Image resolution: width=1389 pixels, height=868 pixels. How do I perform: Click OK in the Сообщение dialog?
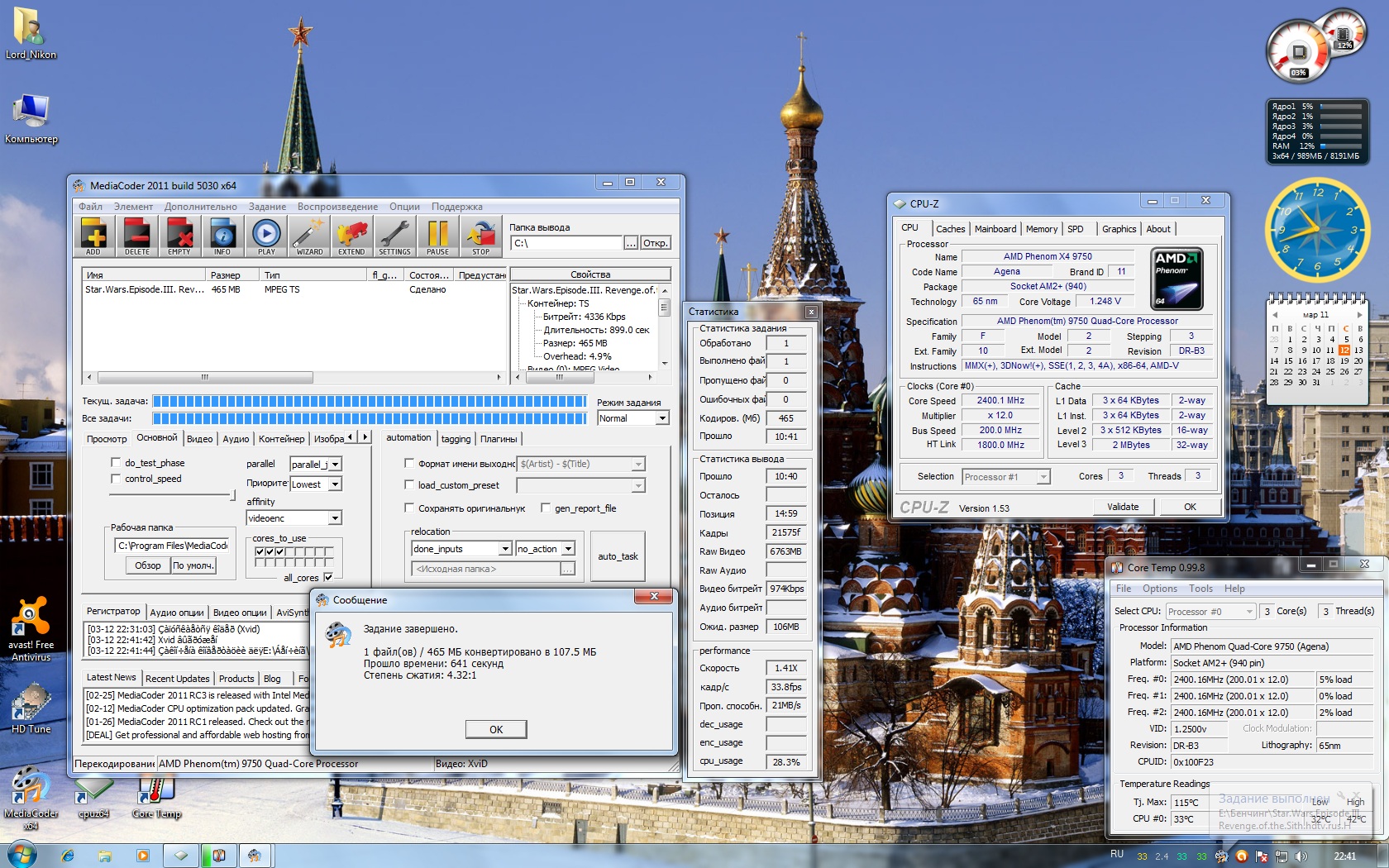(x=496, y=729)
